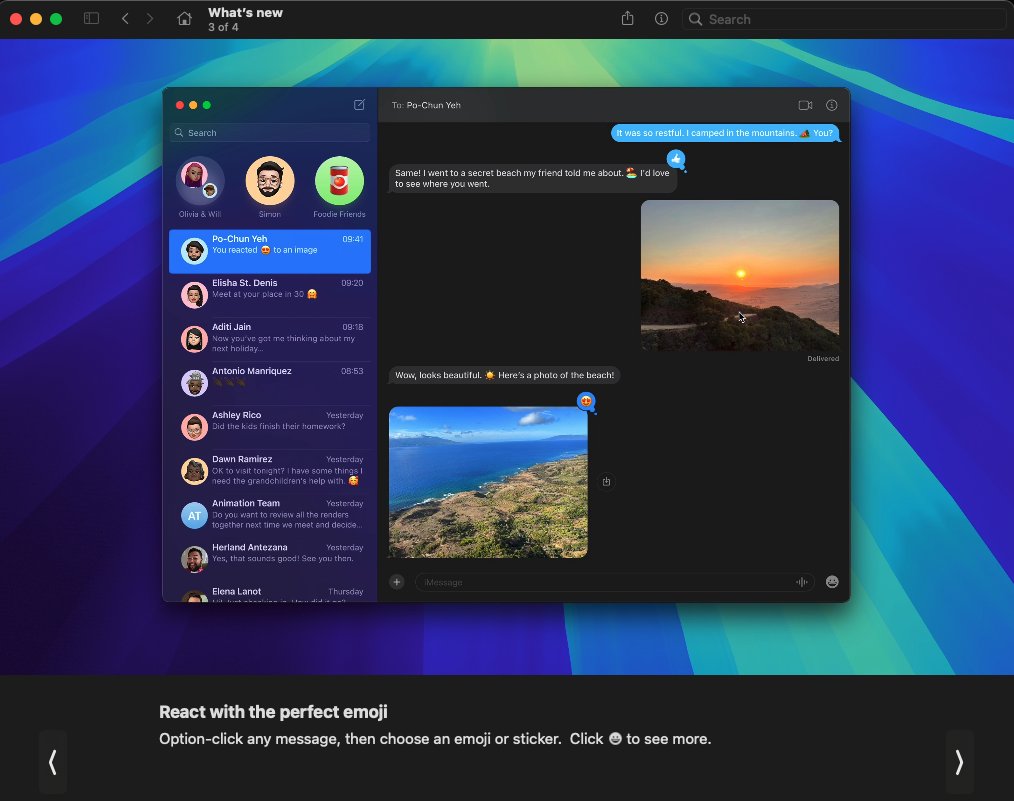The height and width of the screenshot is (801, 1014).
Task: Select the Po-Chun Yeh conversation
Action: [270, 251]
